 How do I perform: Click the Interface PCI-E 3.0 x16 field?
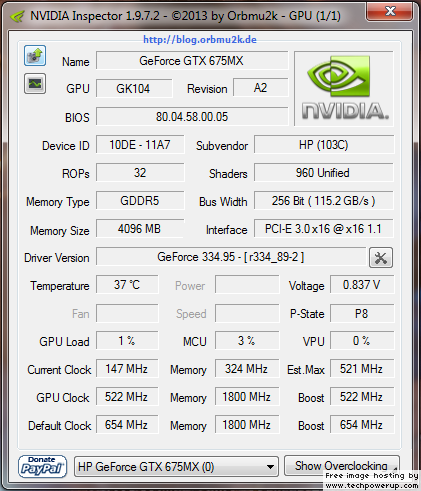click(324, 229)
